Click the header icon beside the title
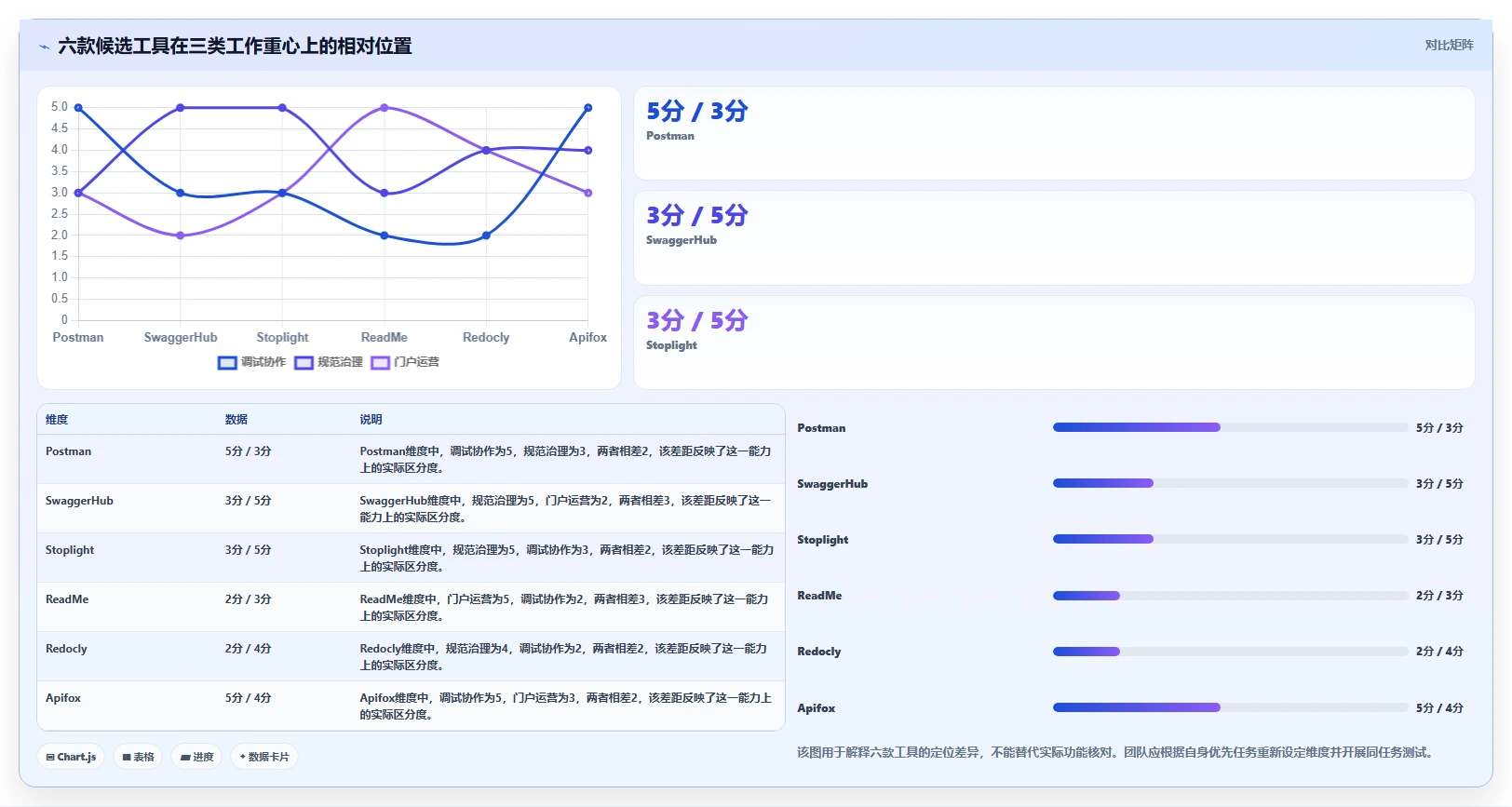The width and height of the screenshot is (1512, 807). (x=44, y=46)
